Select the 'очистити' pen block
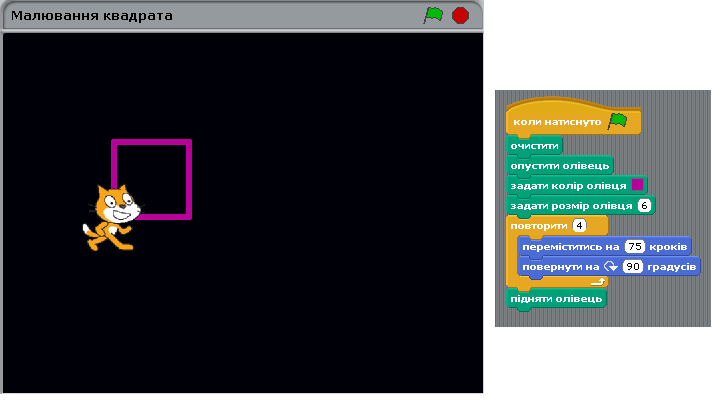This screenshot has width=727, height=403. pyautogui.click(x=535, y=146)
